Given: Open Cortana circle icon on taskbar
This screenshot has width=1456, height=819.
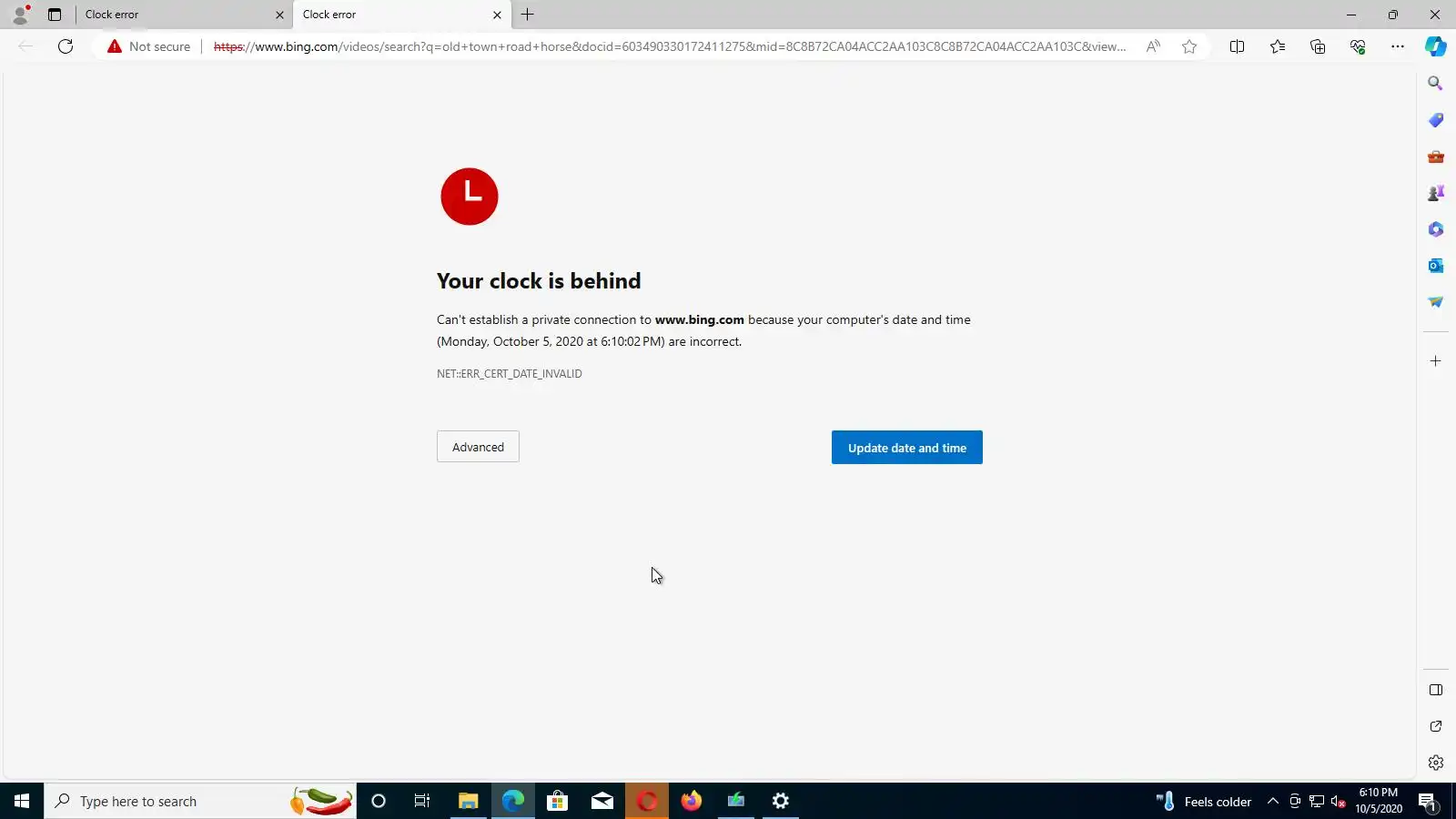Looking at the screenshot, I should point(379,801).
